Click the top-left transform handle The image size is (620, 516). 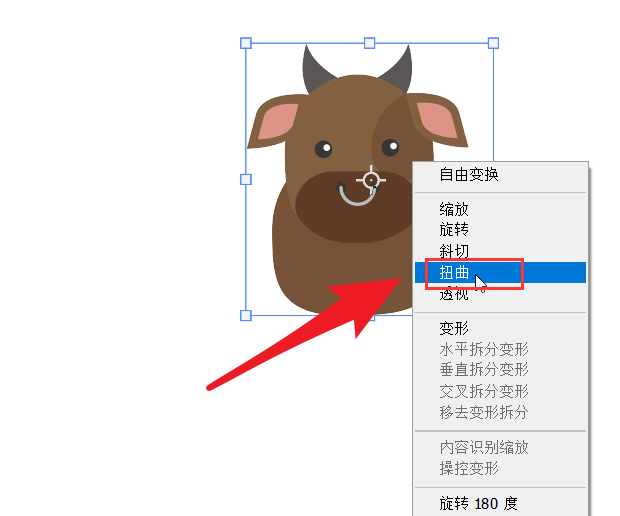pyautogui.click(x=246, y=43)
